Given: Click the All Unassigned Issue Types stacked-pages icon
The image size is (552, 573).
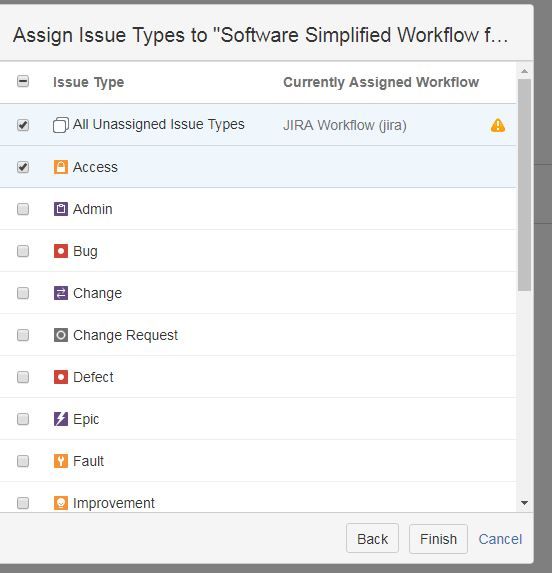Looking at the screenshot, I should [x=61, y=125].
